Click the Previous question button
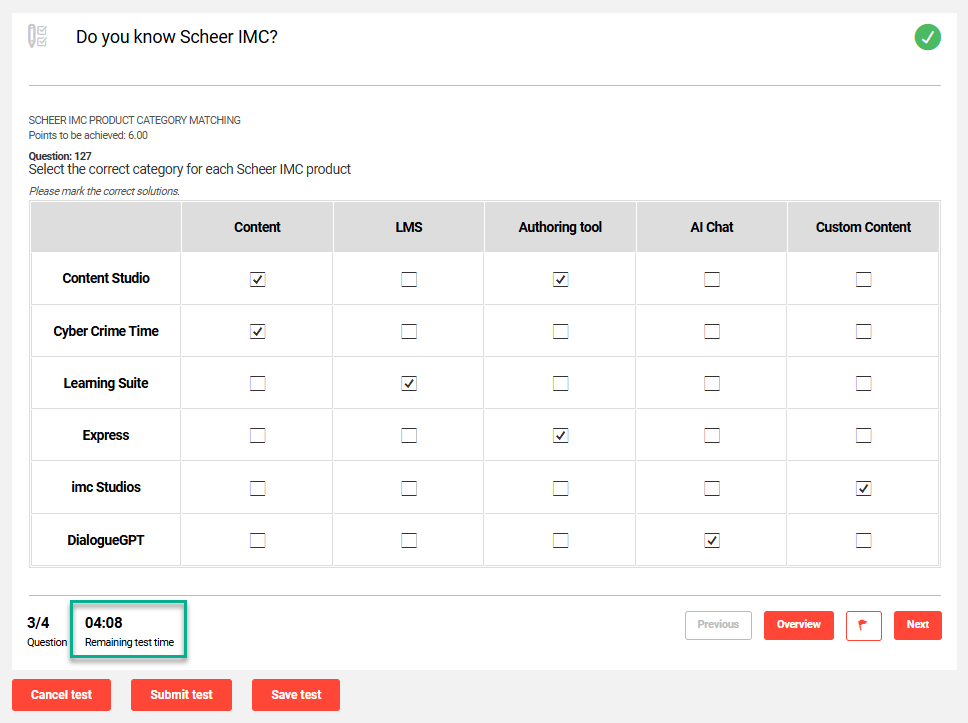The image size is (968, 723). (x=718, y=625)
